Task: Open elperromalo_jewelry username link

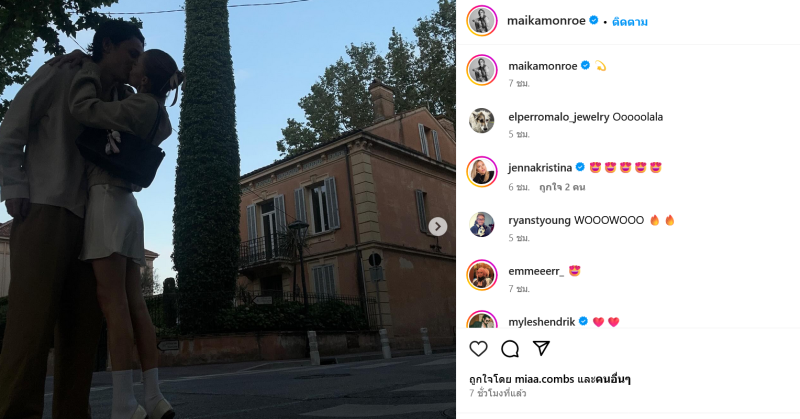Action: [x=559, y=117]
